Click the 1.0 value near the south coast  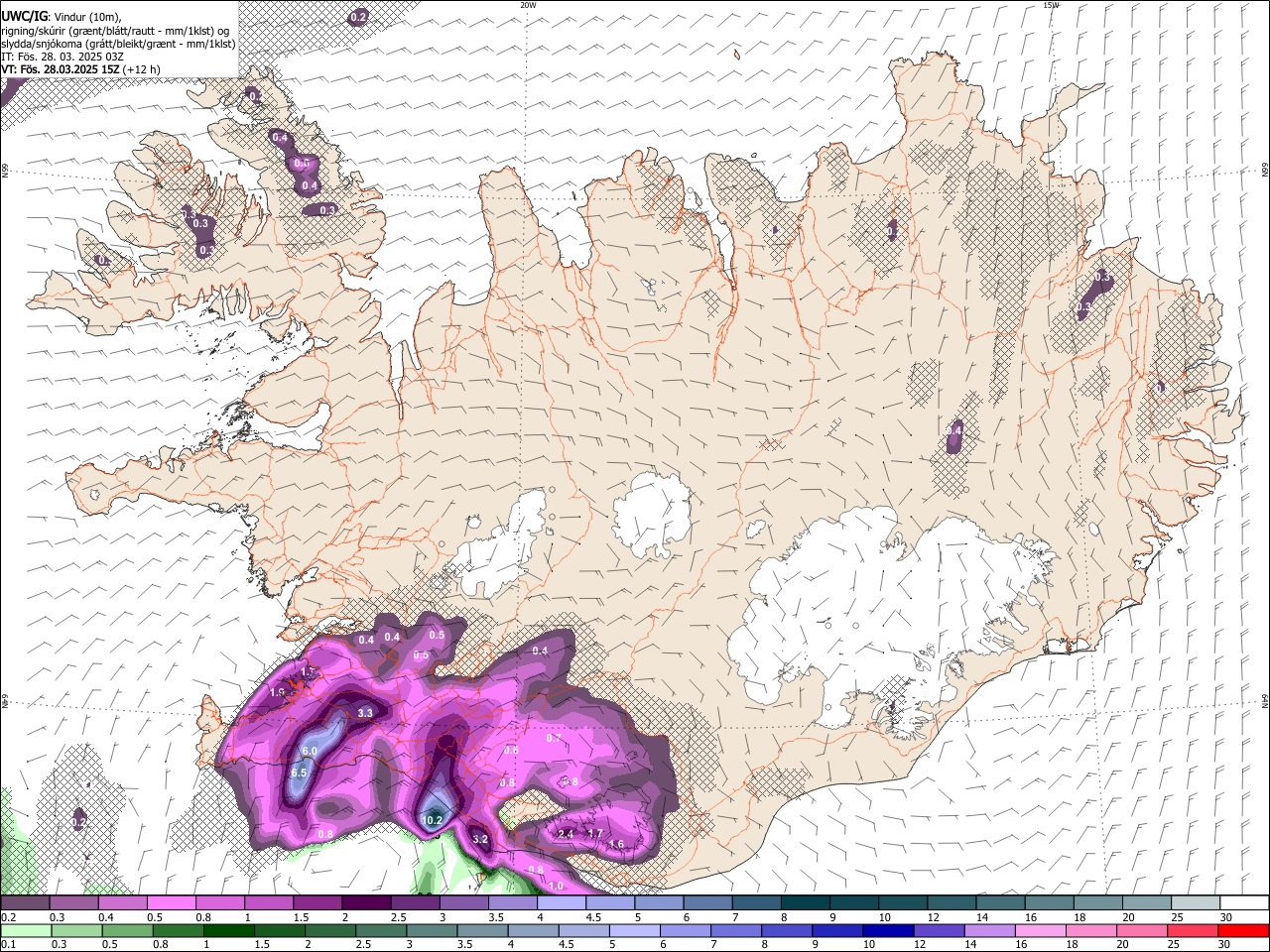pos(556,886)
